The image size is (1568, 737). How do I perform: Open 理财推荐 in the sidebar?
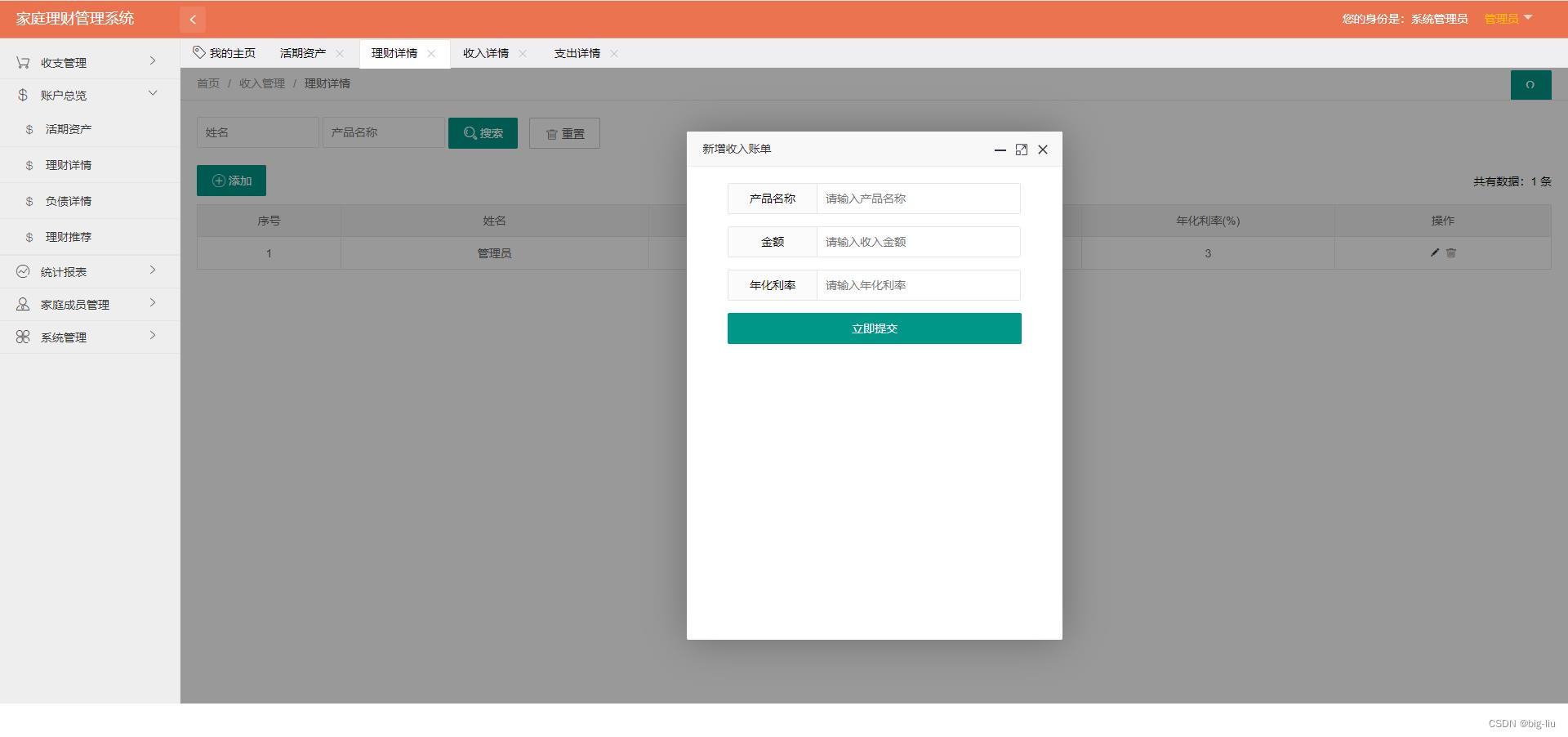click(90, 237)
